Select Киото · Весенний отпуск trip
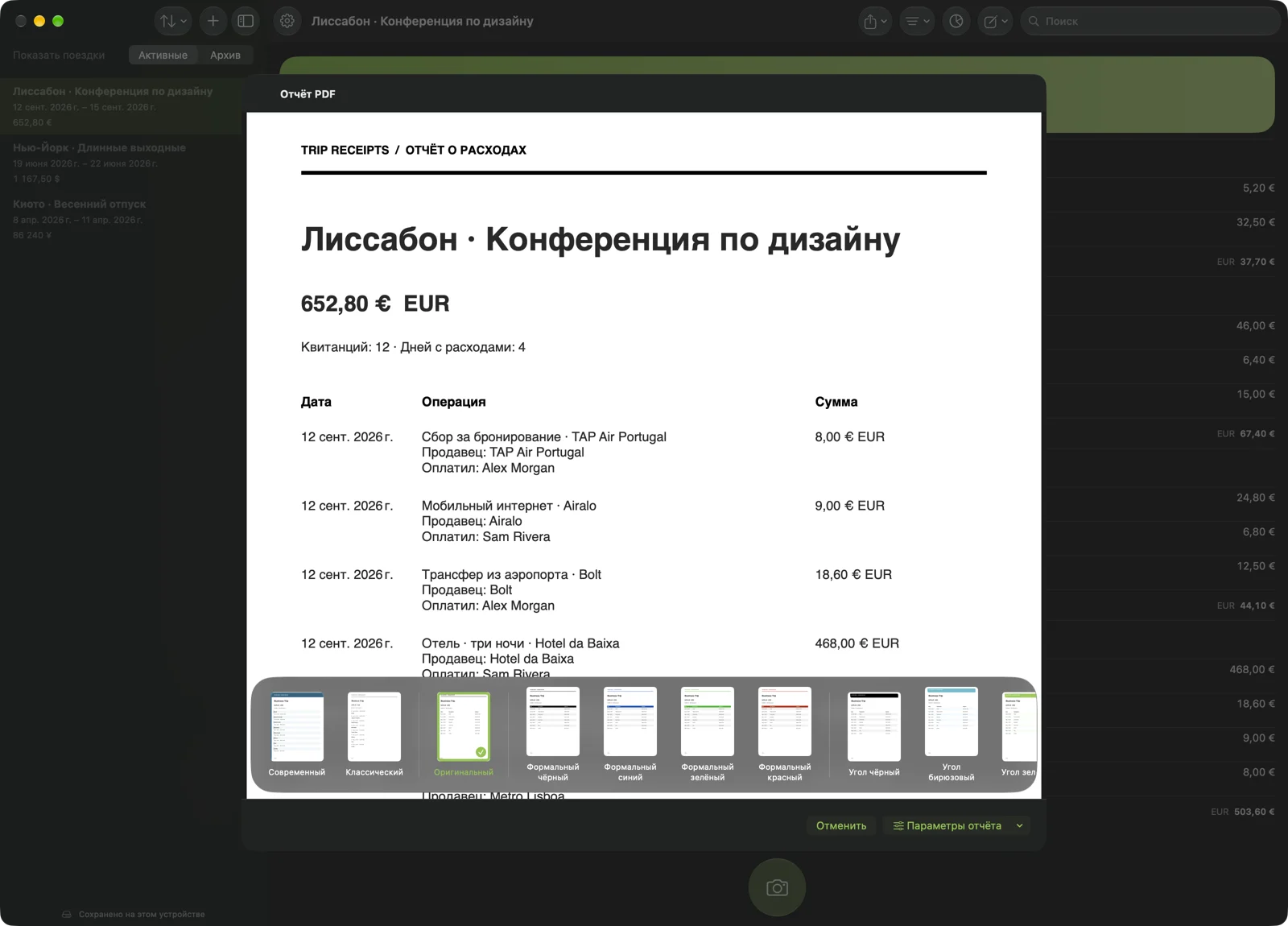 tap(121, 219)
